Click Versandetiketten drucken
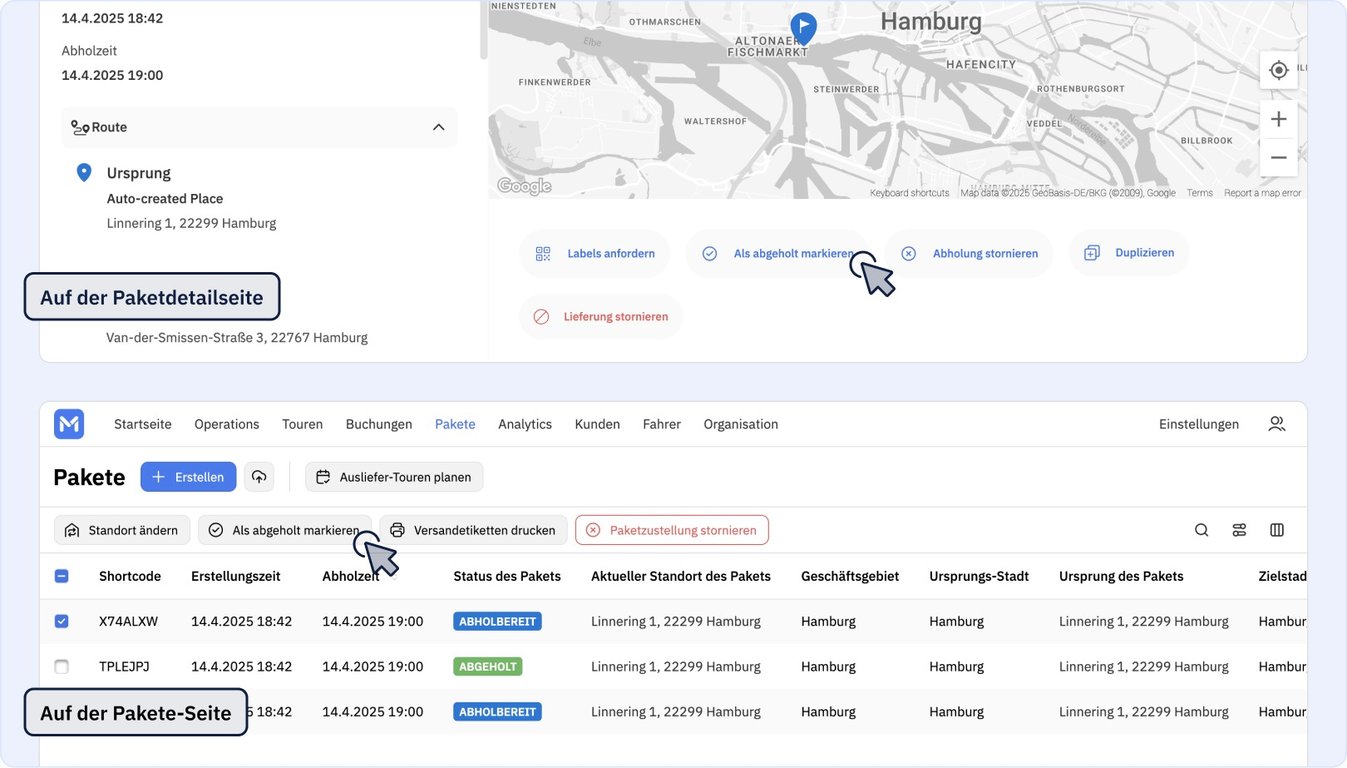The height and width of the screenshot is (768, 1347). (x=473, y=530)
